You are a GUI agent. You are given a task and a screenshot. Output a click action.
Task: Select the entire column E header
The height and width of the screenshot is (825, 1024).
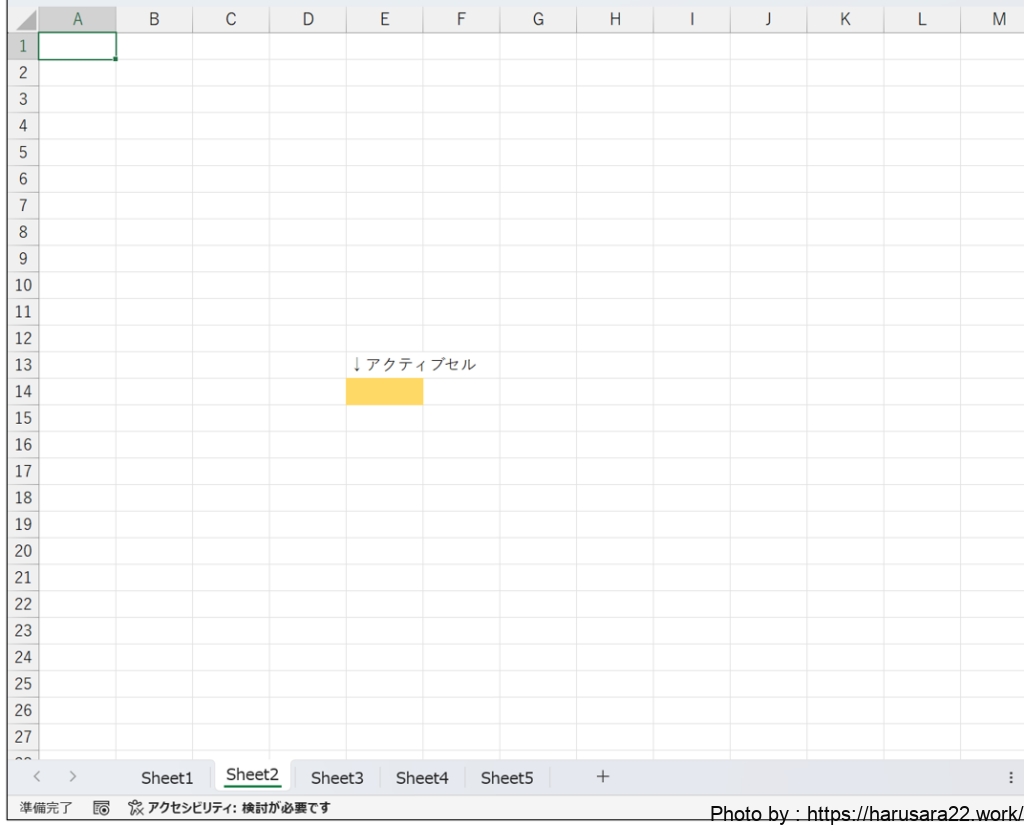click(x=384, y=19)
